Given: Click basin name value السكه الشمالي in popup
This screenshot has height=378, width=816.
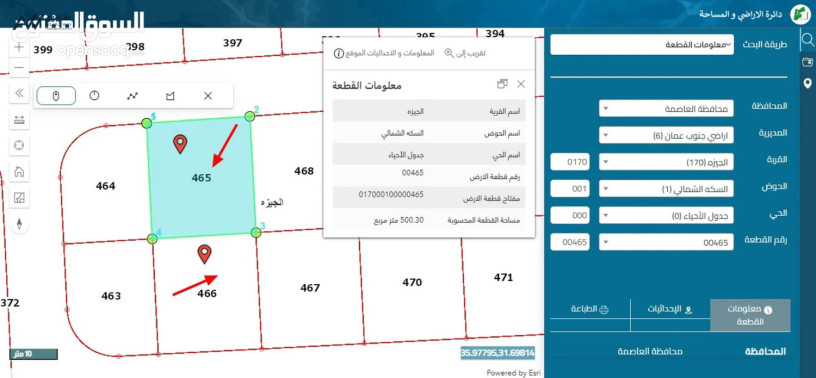Looking at the screenshot, I should tap(403, 133).
